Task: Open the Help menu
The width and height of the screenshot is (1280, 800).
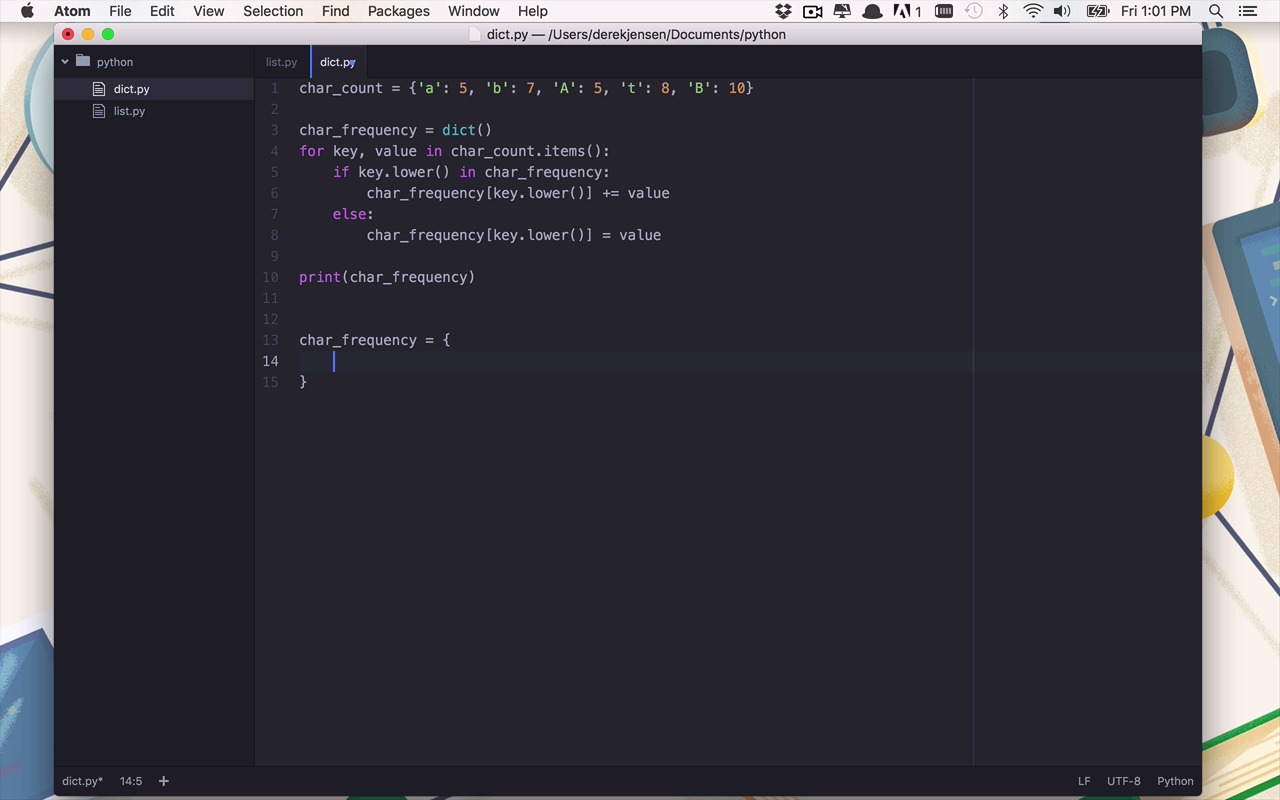Action: 532,11
